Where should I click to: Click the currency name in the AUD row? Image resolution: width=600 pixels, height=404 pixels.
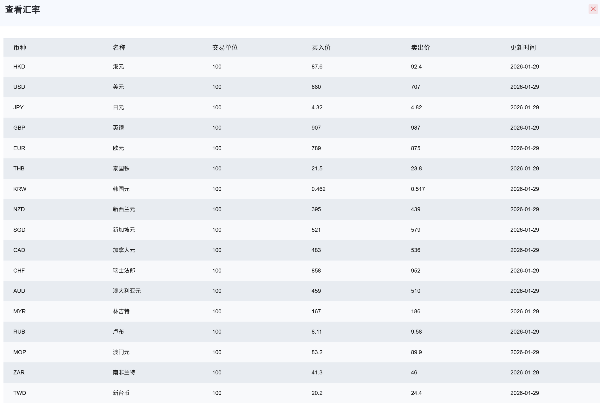click(x=127, y=291)
